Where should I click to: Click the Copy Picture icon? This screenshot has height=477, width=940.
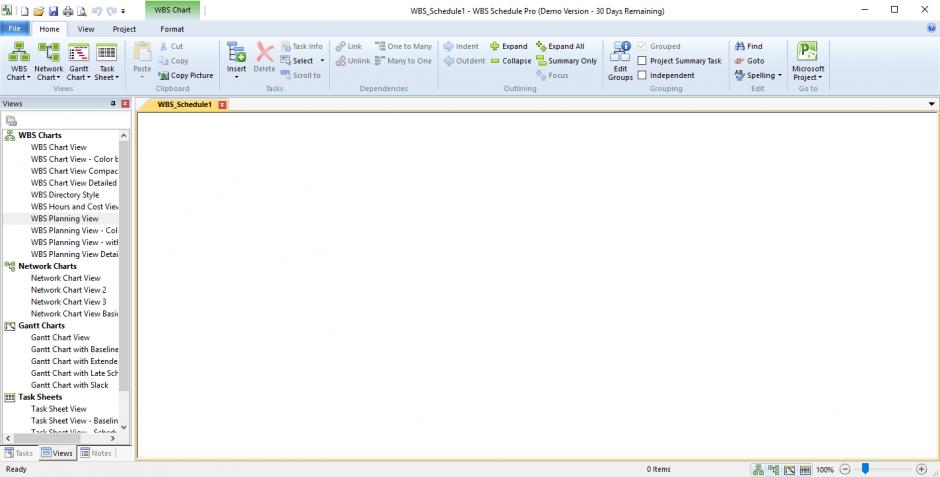(164, 76)
